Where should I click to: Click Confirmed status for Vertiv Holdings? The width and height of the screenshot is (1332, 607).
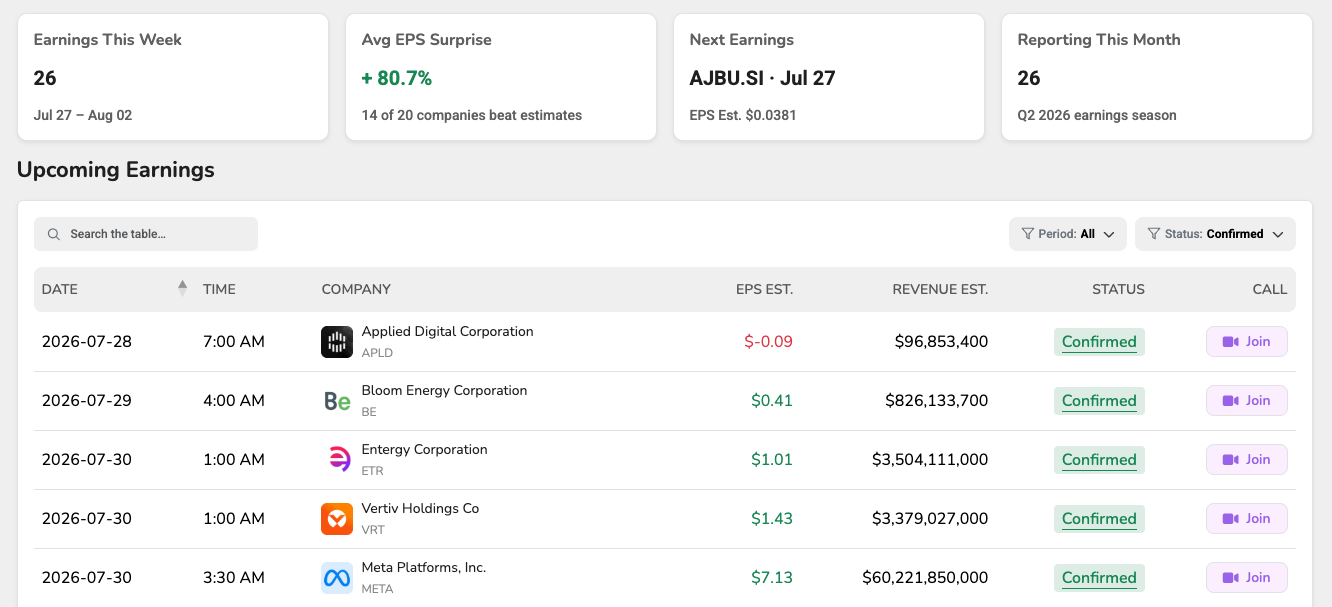(1099, 519)
